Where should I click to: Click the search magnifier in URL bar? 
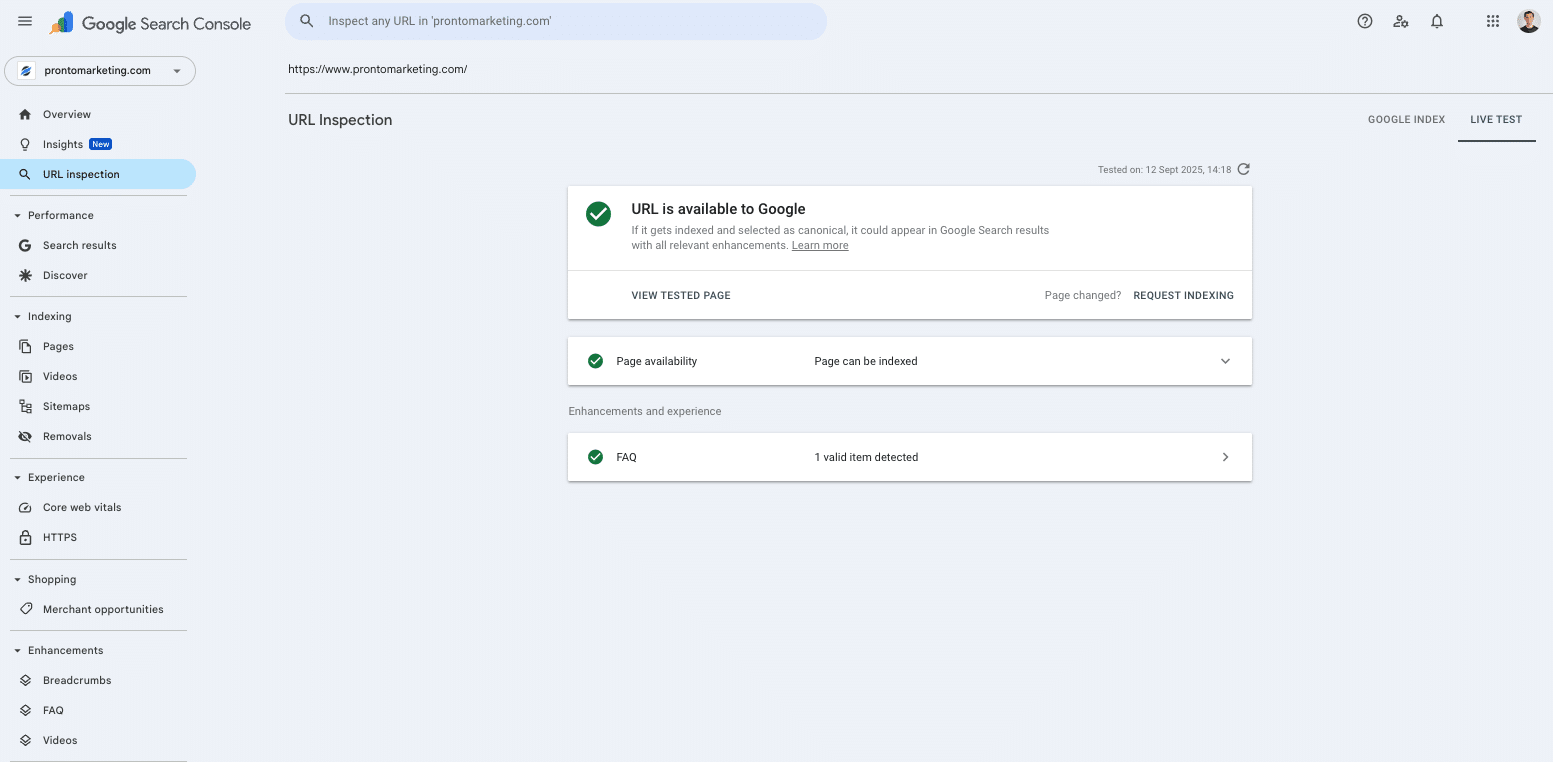[x=307, y=21]
